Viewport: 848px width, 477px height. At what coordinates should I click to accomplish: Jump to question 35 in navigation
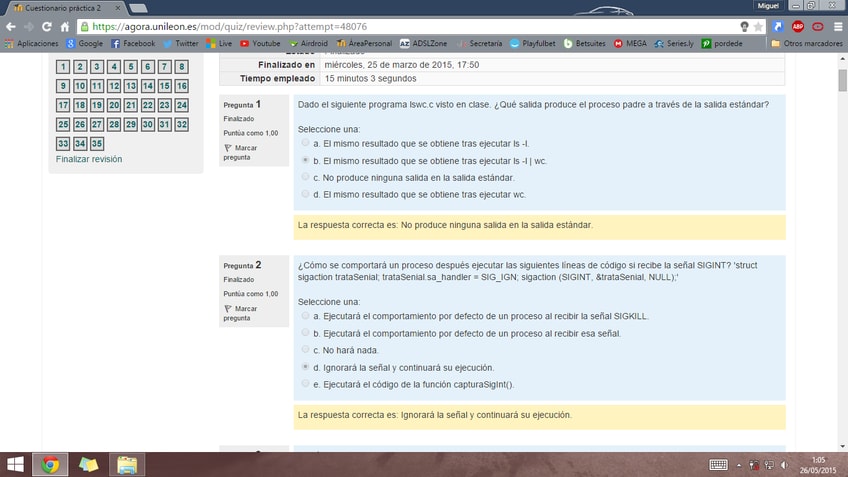97,143
